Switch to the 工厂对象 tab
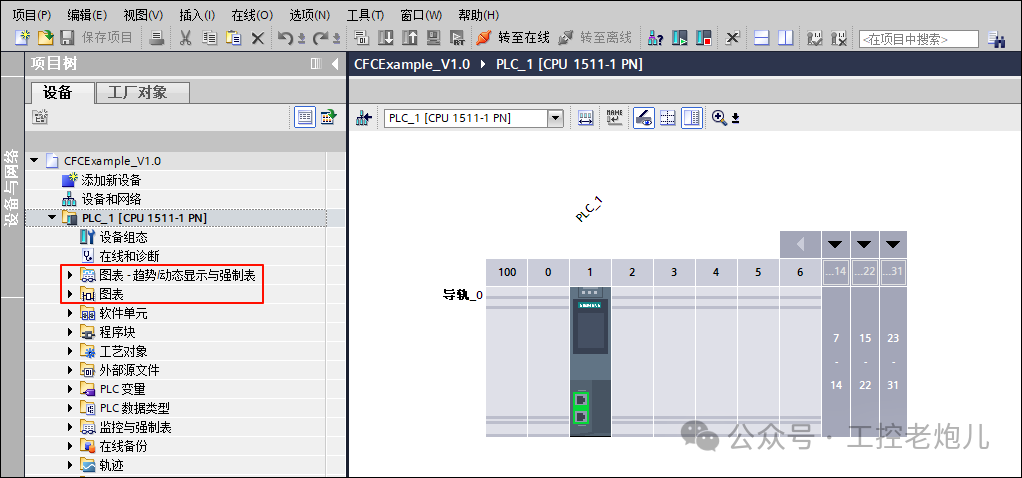The image size is (1022, 478). pos(142,93)
